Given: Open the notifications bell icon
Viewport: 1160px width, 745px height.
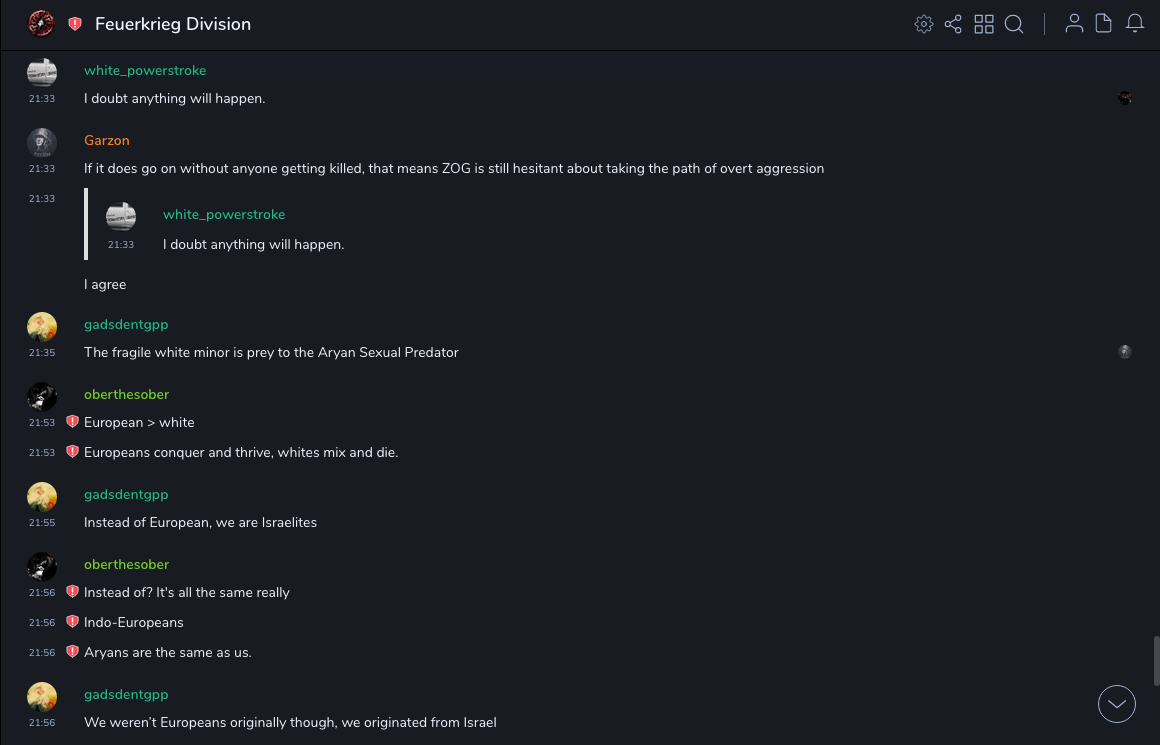Looking at the screenshot, I should tap(1135, 24).
